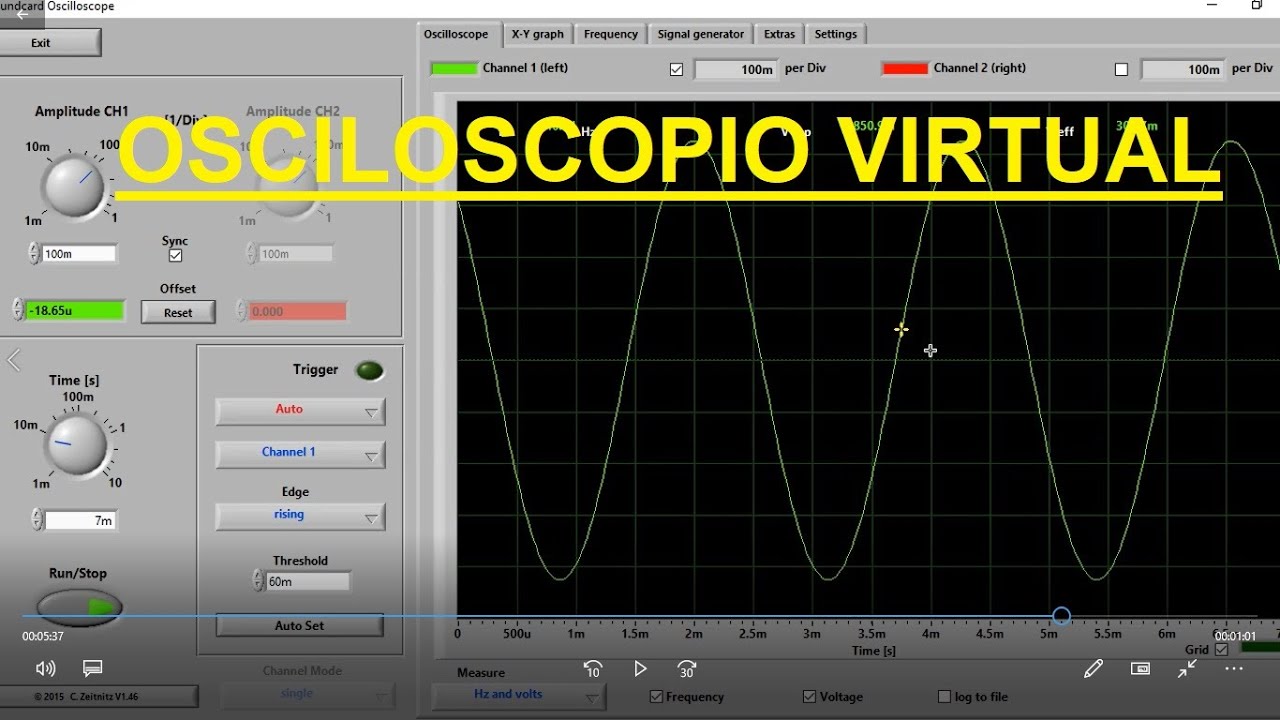
Task: Turn the Time [s] knob
Action: [x=78, y=446]
